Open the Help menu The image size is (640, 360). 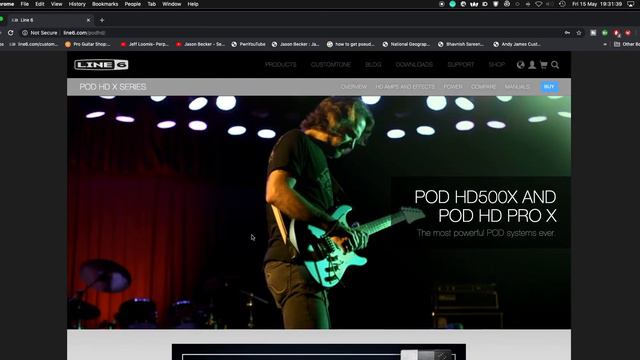193,4
